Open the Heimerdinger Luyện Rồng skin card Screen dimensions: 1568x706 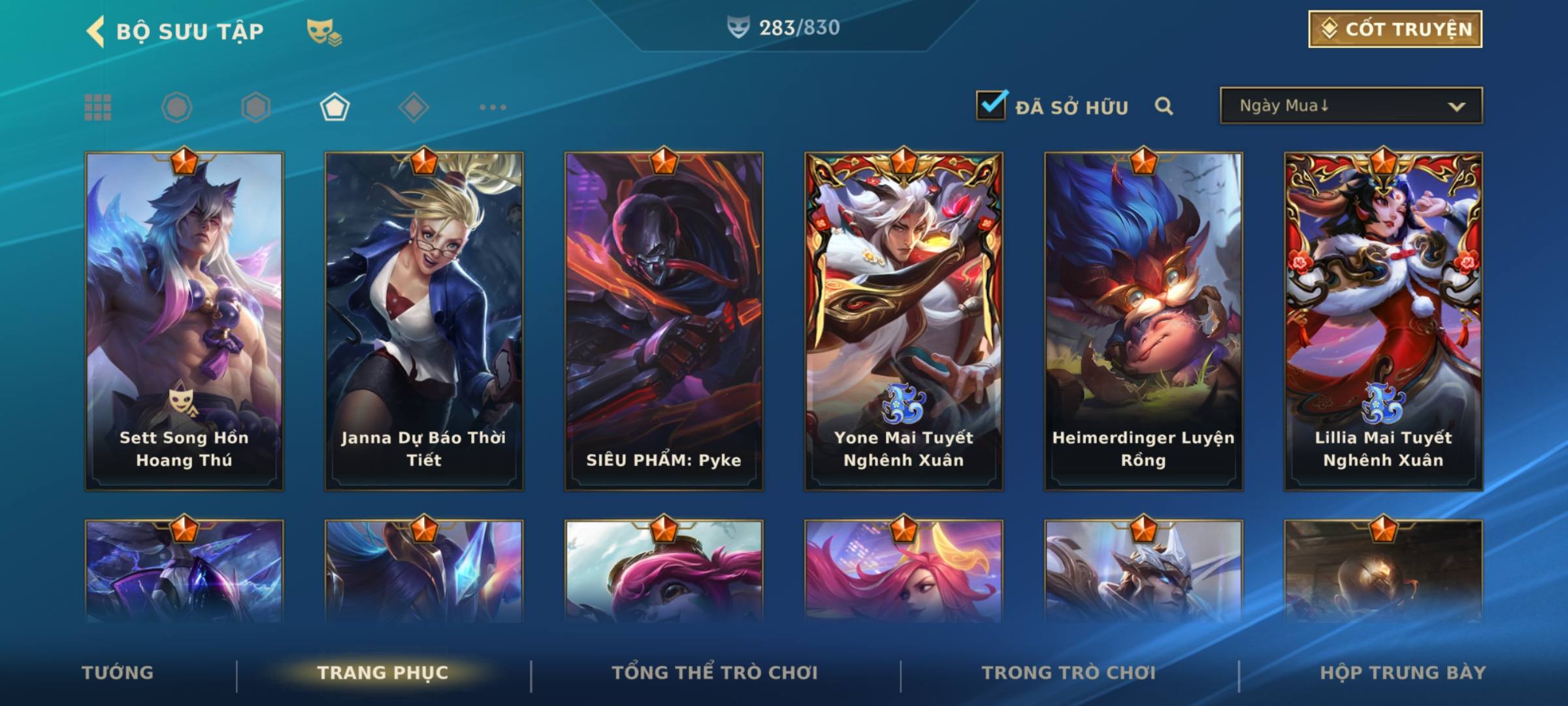pyautogui.click(x=1143, y=321)
